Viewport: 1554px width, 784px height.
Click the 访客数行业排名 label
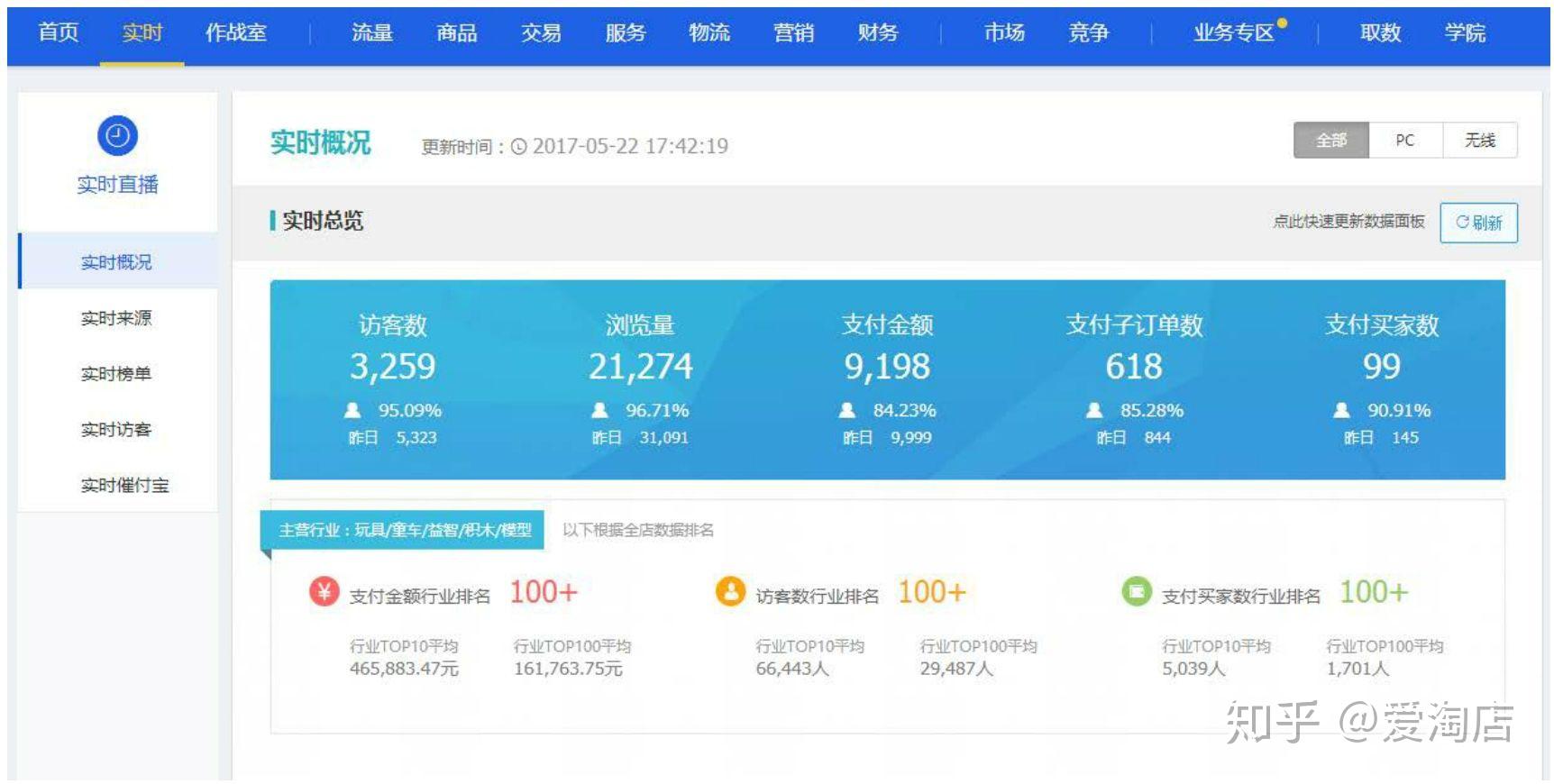pos(818,596)
